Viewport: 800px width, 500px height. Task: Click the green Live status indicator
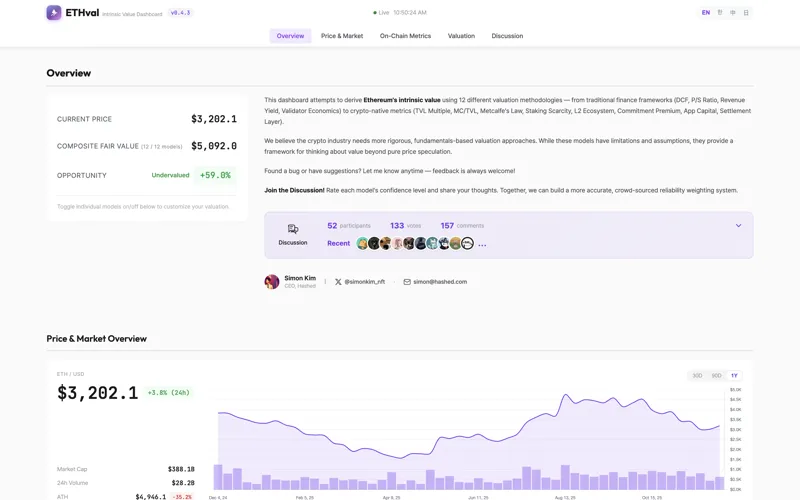pyautogui.click(x=375, y=13)
